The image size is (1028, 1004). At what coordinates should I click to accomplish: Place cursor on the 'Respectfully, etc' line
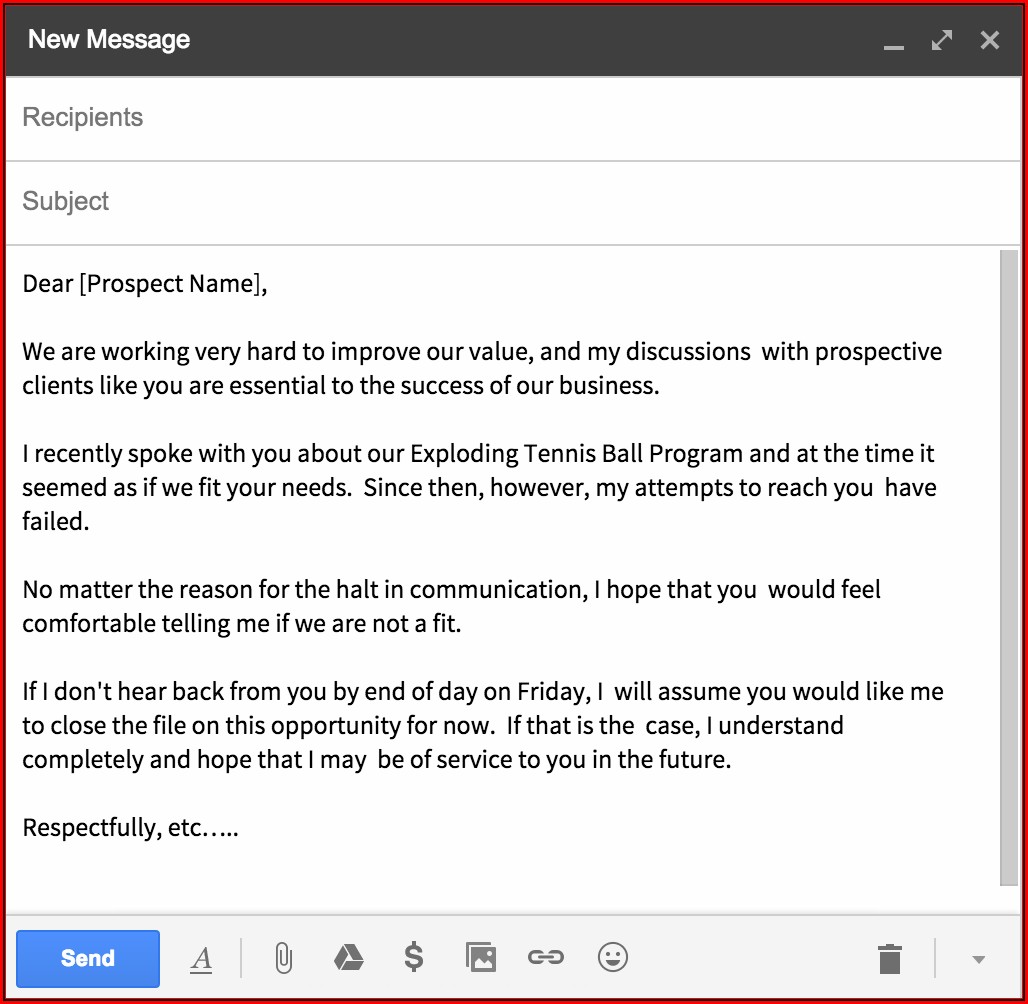(x=130, y=828)
